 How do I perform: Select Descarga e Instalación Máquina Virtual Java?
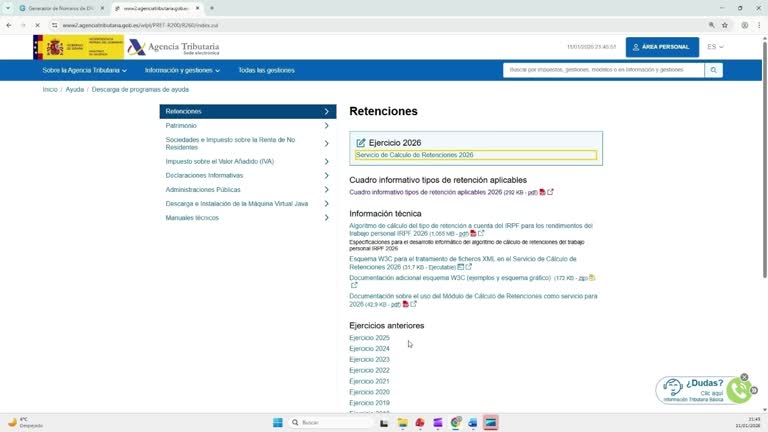[248, 204]
